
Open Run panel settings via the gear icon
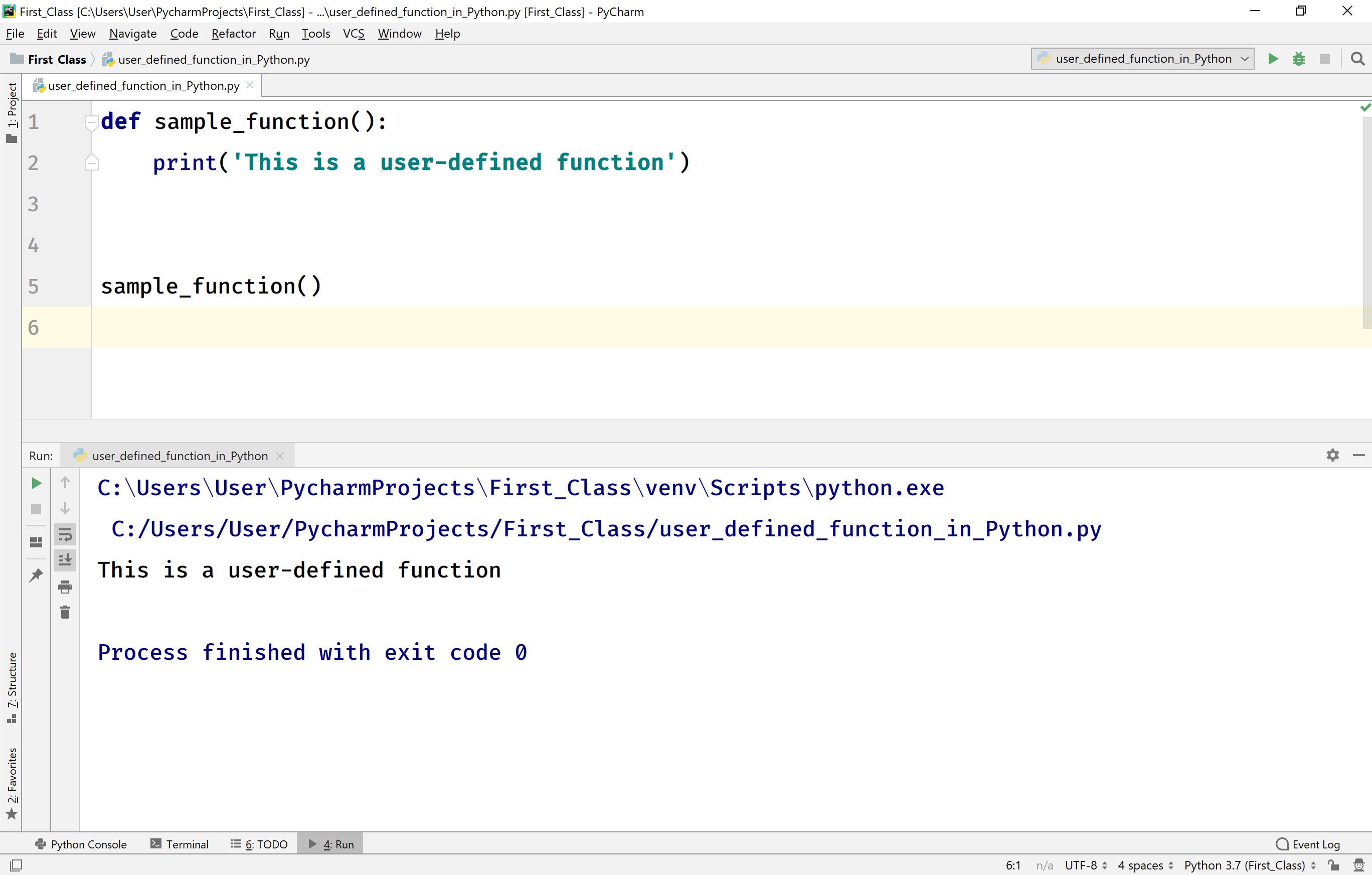pyautogui.click(x=1333, y=455)
